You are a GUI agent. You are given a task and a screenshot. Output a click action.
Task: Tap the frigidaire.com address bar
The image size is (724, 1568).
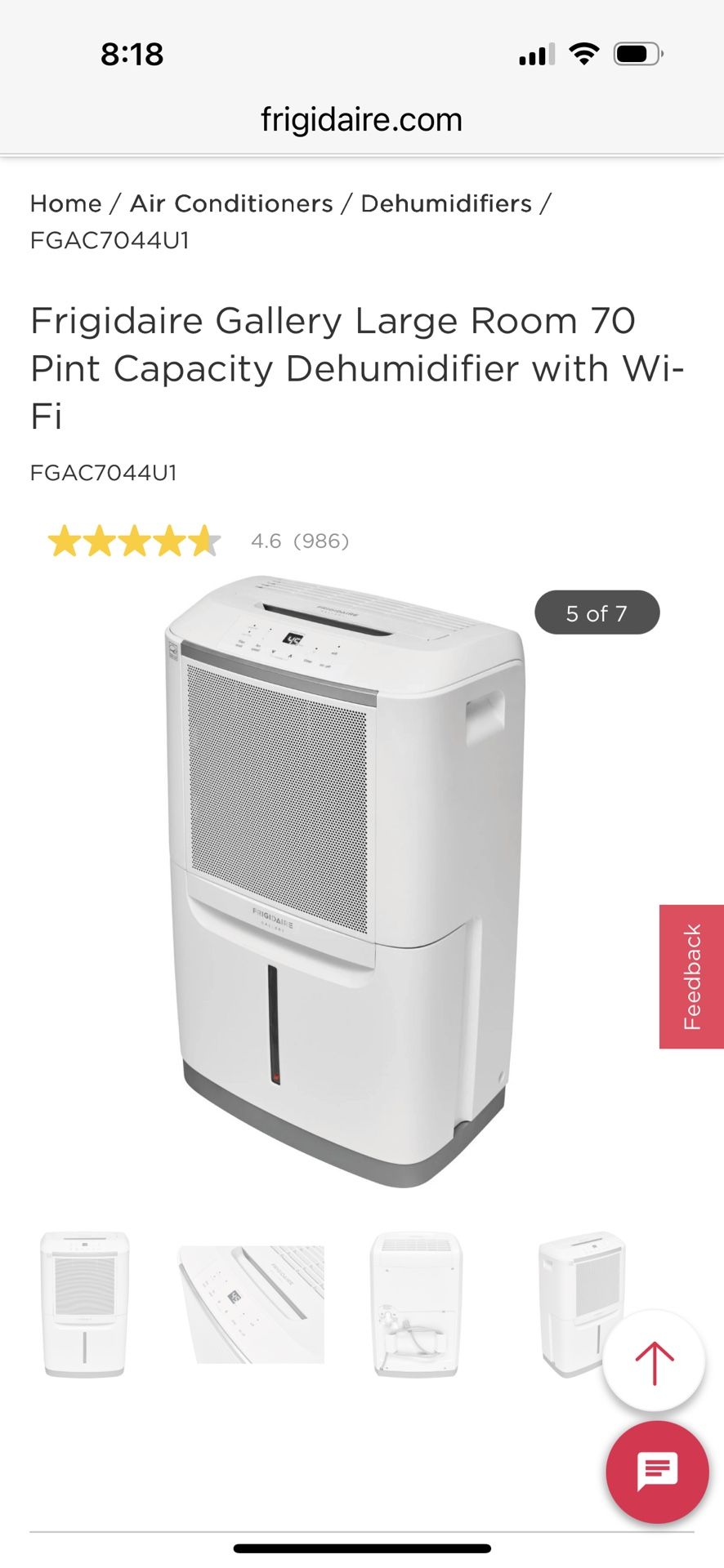361,120
